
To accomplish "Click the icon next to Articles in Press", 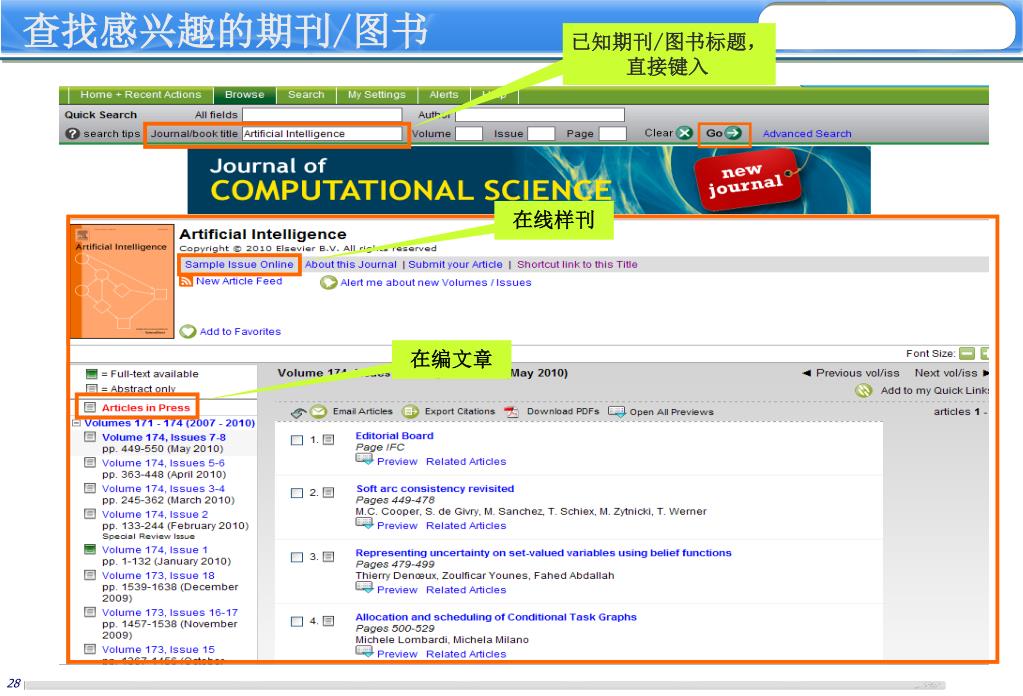I will click(x=90, y=407).
